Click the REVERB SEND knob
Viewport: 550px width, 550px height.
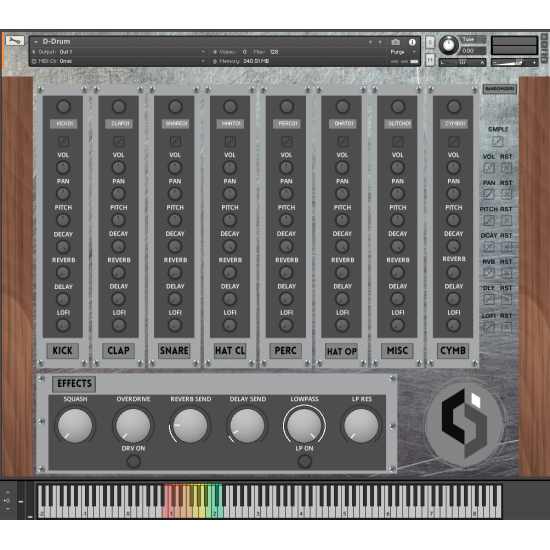(x=190, y=425)
